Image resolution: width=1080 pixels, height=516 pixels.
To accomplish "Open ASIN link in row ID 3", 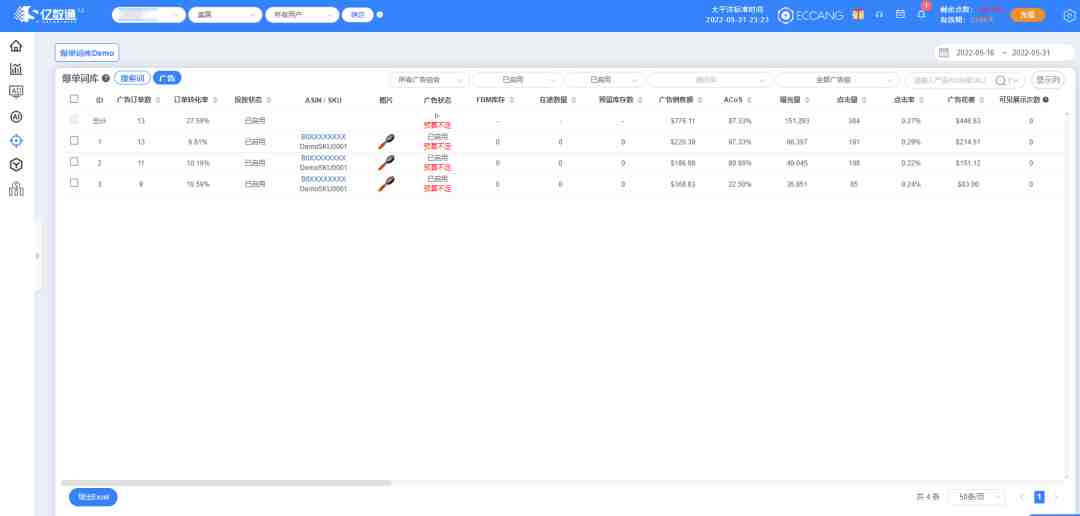I will (x=324, y=179).
